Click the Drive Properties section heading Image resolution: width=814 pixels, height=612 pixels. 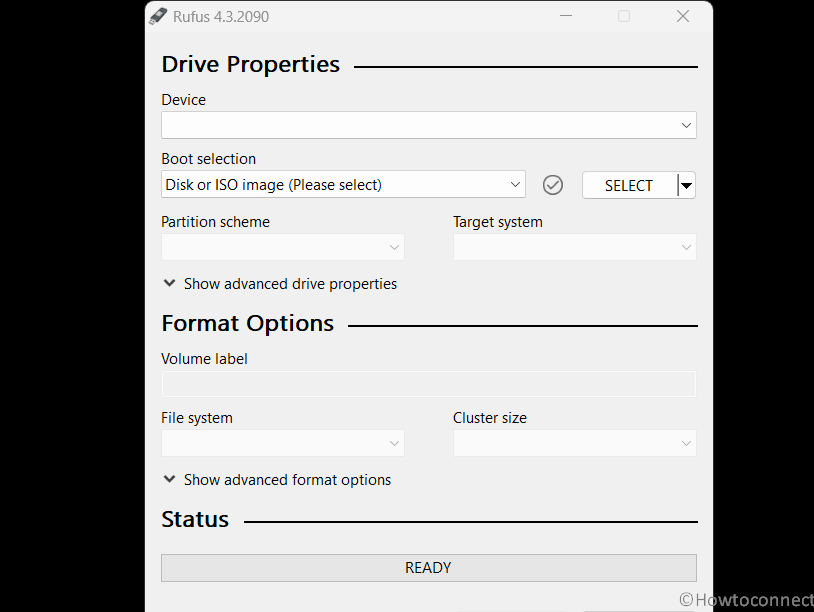point(251,65)
